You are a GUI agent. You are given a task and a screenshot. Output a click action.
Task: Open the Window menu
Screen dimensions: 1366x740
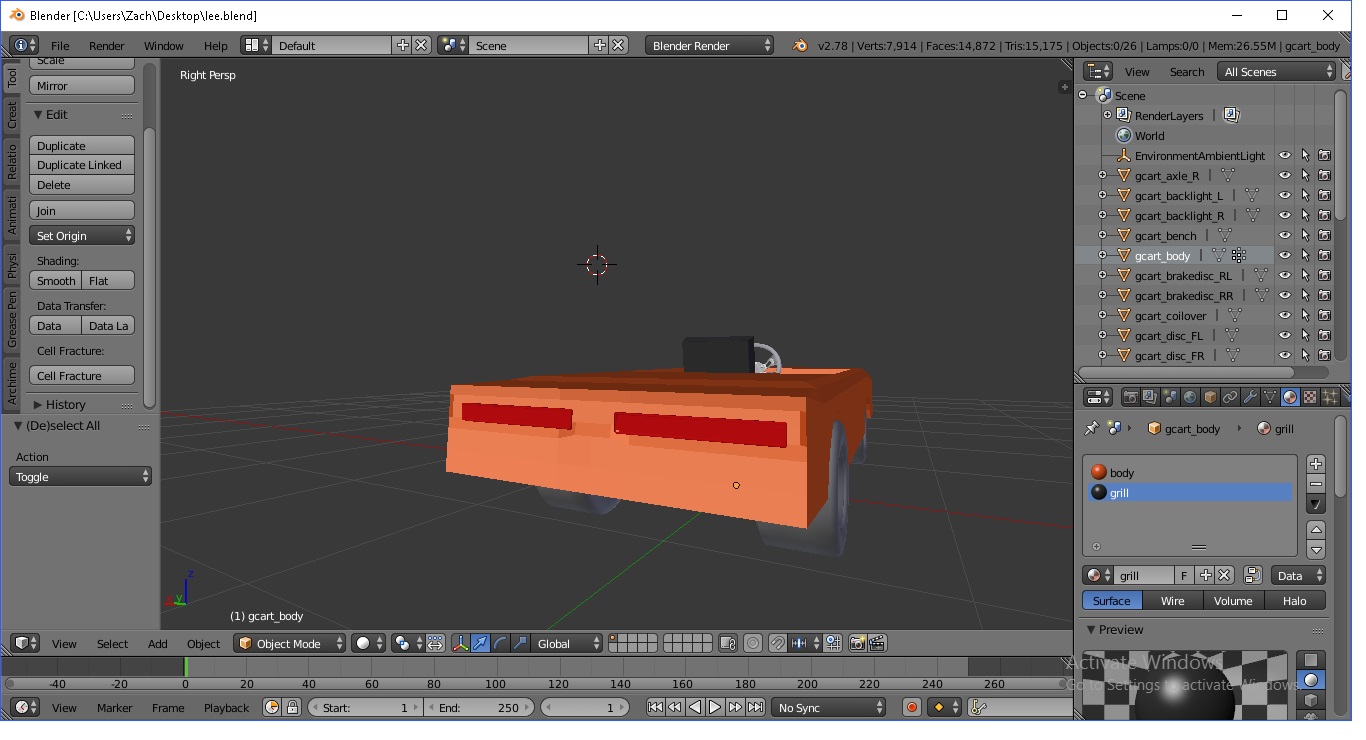pos(164,45)
